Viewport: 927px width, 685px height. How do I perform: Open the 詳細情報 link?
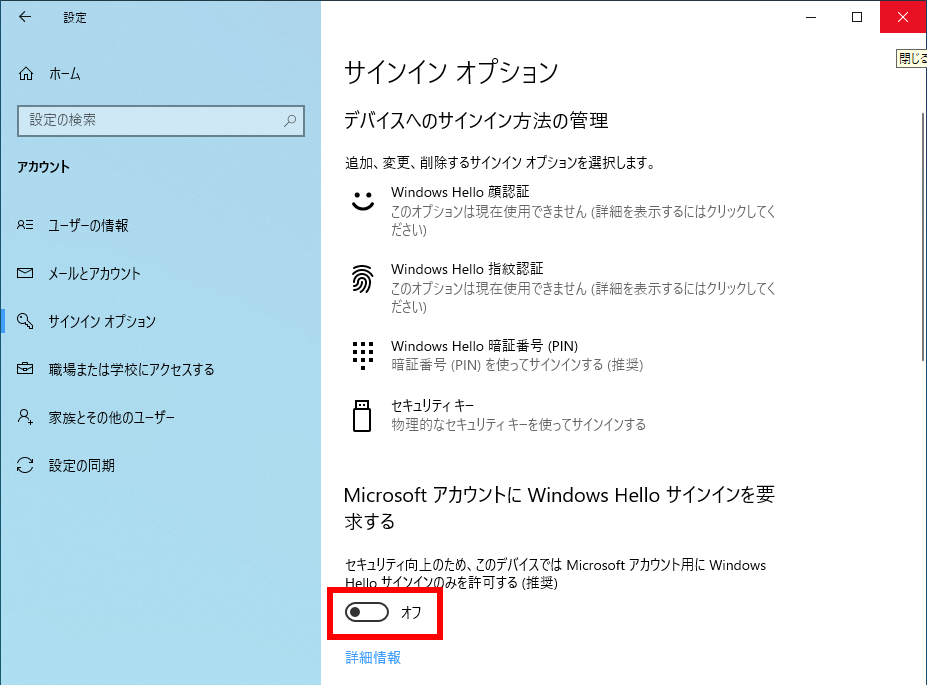pos(373,657)
